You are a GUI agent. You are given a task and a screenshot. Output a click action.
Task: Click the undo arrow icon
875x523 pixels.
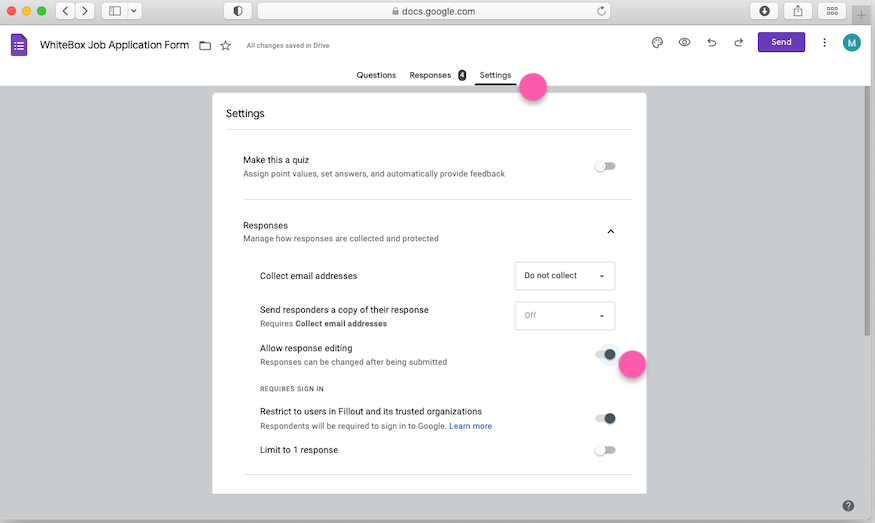click(x=711, y=43)
